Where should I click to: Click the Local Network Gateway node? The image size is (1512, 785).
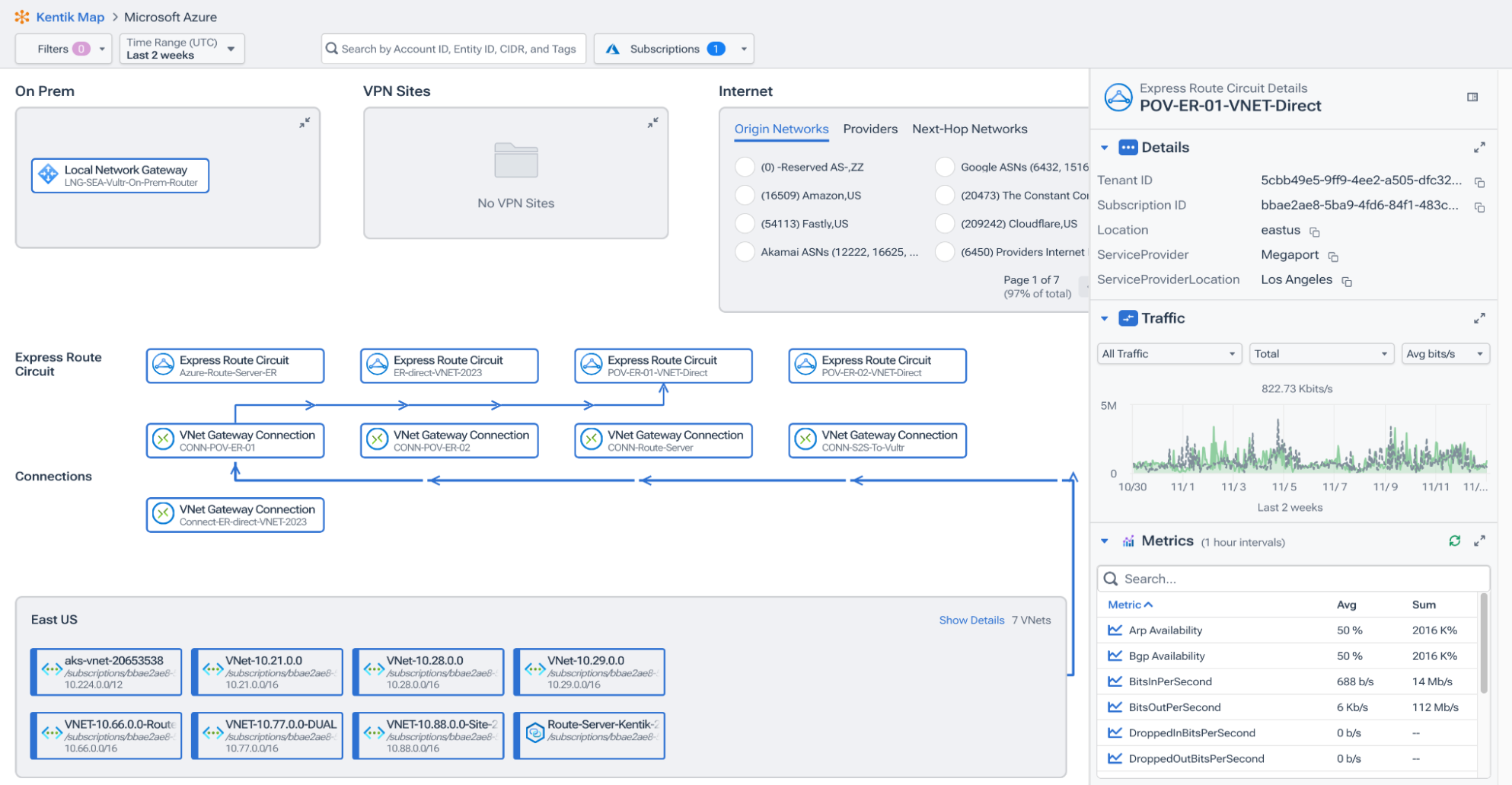click(x=120, y=175)
